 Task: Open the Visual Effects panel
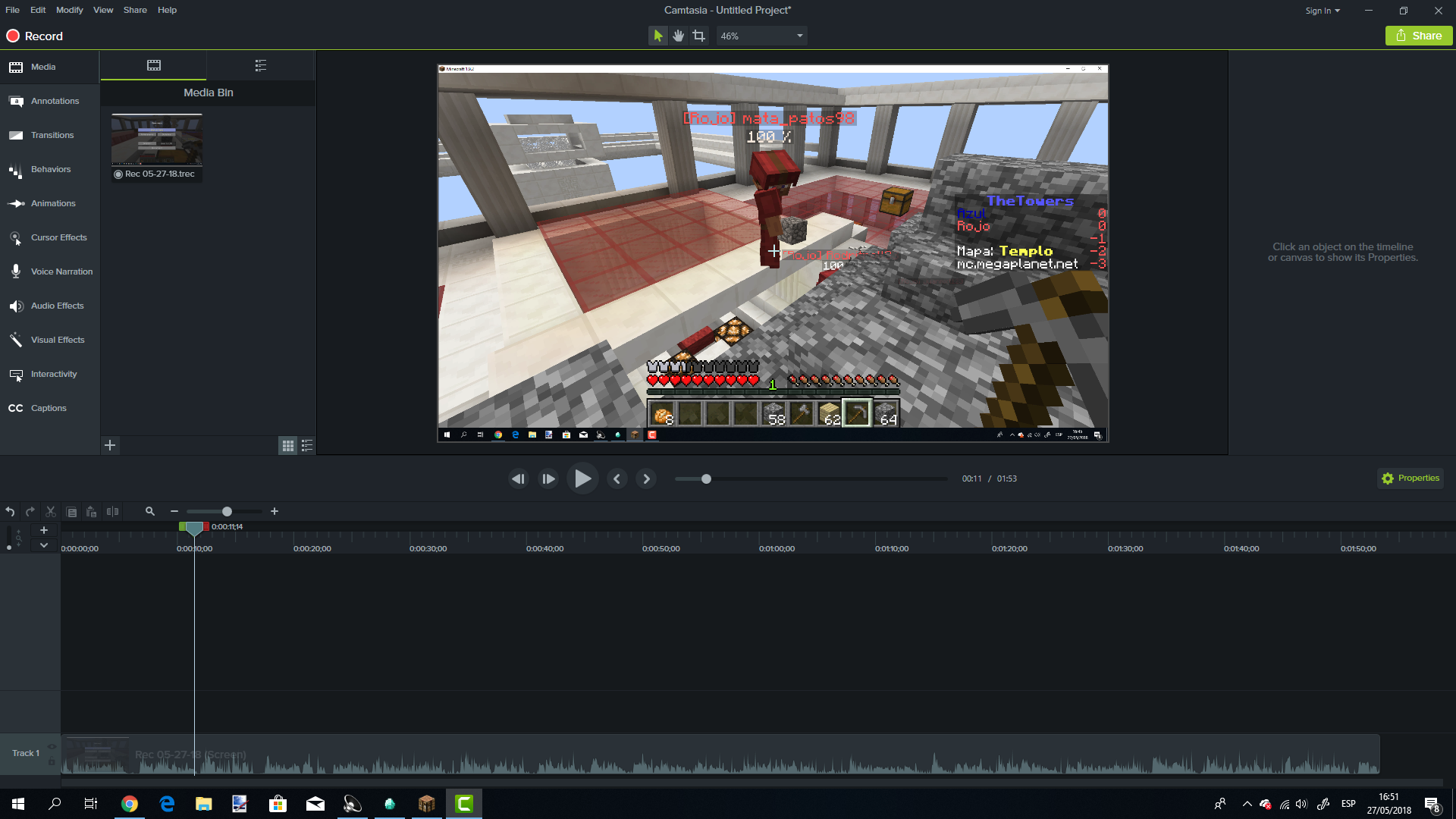(49, 340)
